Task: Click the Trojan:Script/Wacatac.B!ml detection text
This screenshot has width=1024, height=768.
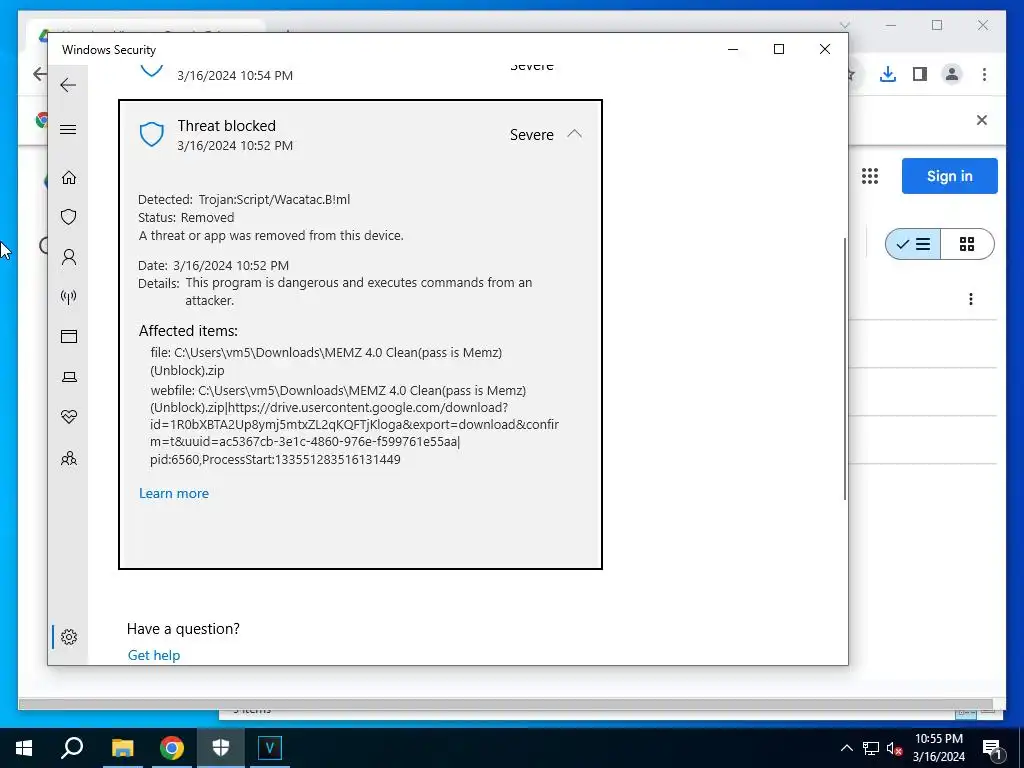Action: coord(274,200)
